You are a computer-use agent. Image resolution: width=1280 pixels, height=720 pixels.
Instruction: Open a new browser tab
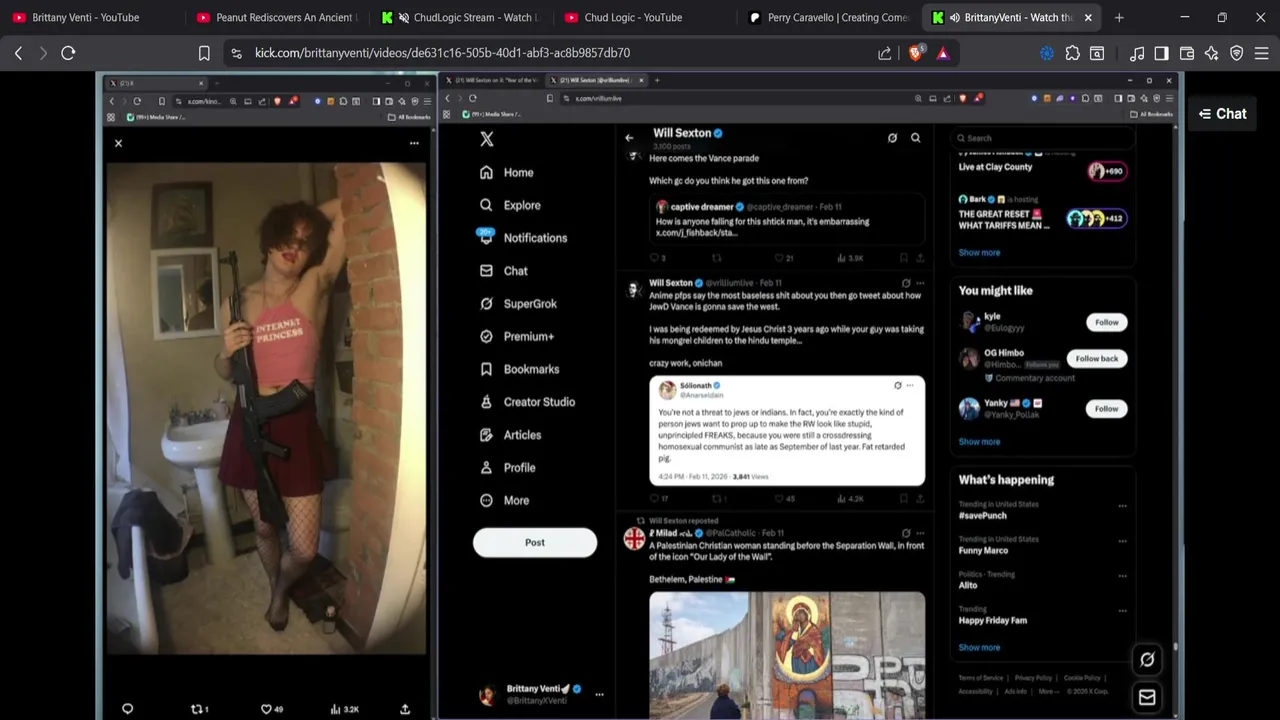pyautogui.click(x=1119, y=17)
